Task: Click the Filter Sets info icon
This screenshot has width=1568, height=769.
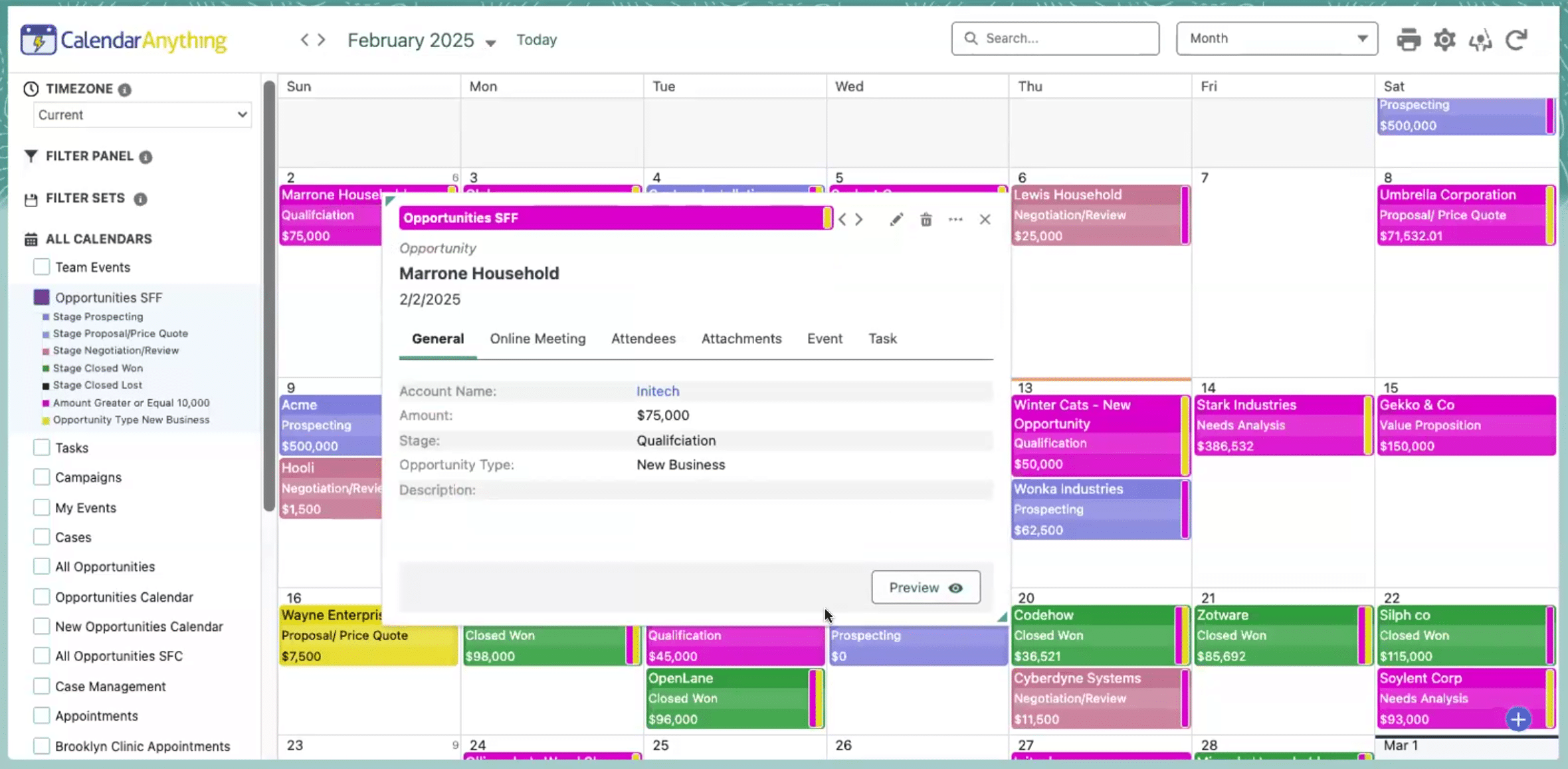Action: 140,199
